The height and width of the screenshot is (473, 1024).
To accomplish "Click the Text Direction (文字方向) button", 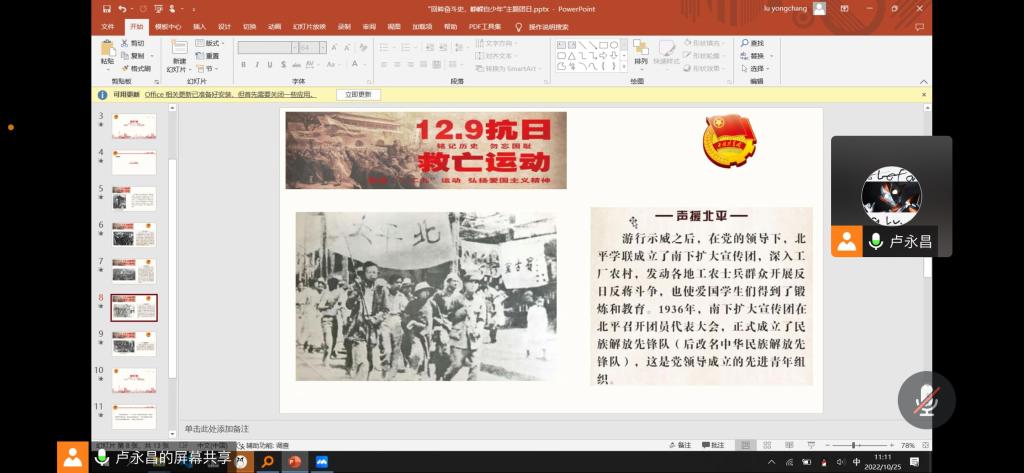I will click(498, 43).
